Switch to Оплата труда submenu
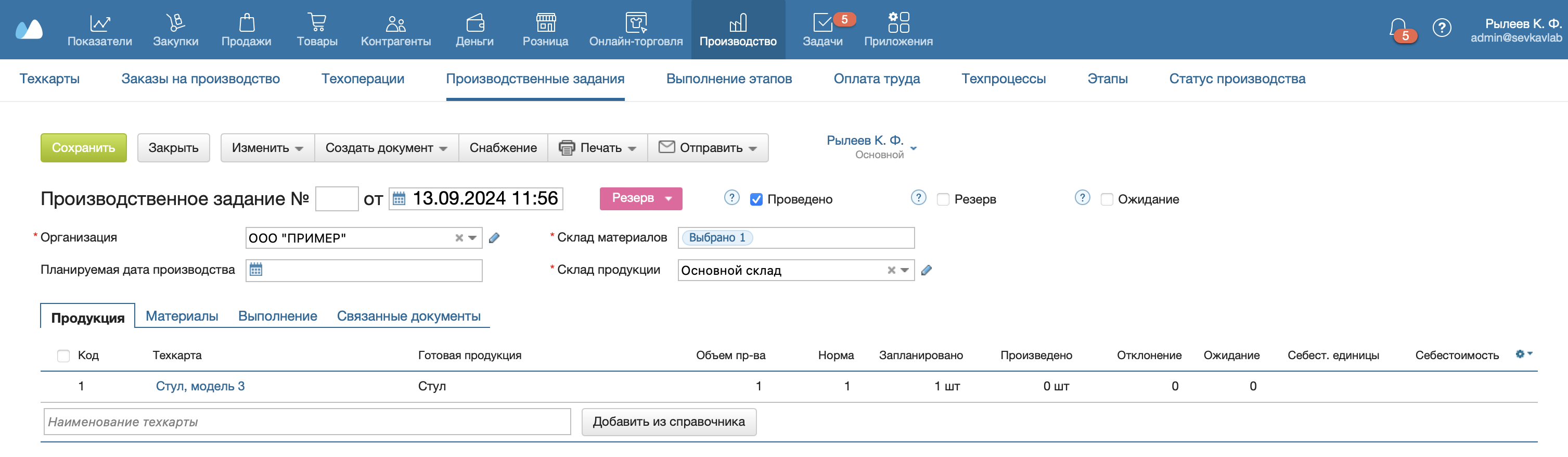1568x457 pixels. [x=877, y=79]
